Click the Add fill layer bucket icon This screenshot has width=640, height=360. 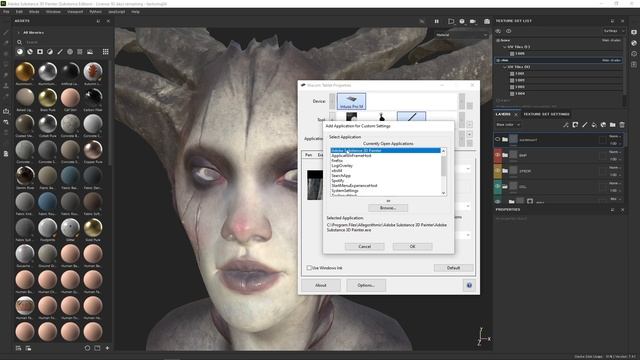[x=594, y=125]
